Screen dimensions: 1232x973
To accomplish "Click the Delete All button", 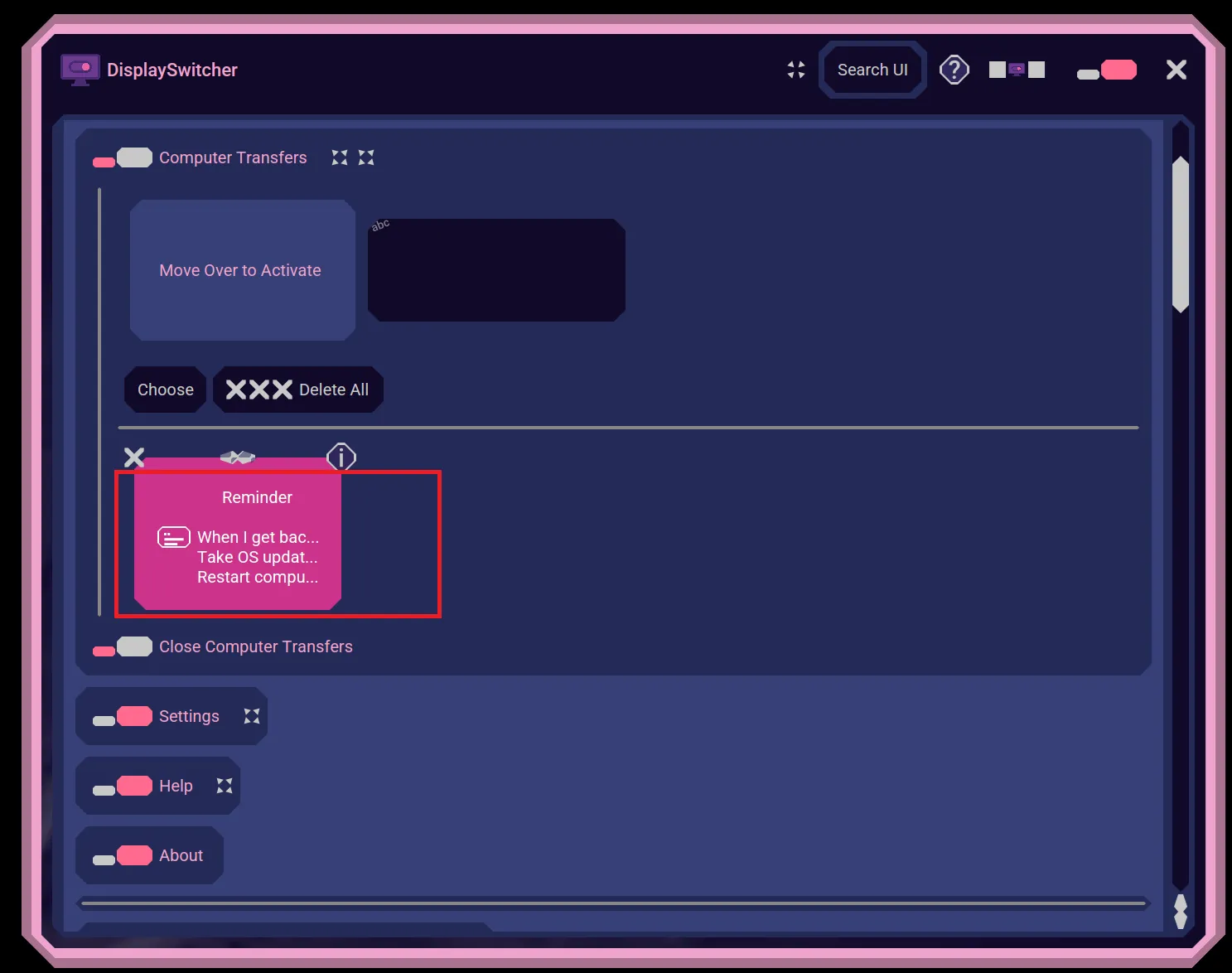I will 298,390.
